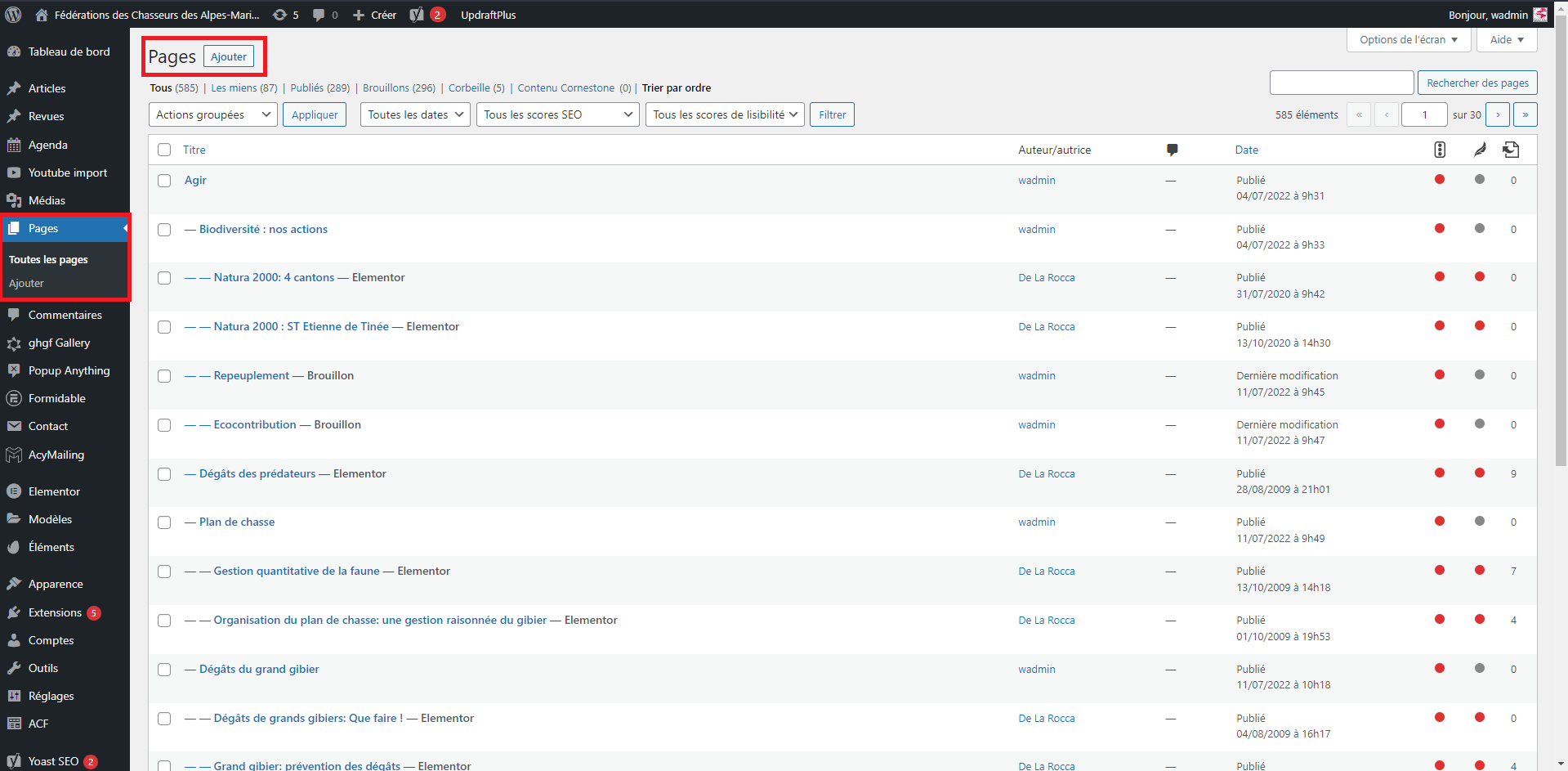Click the Appliquer button
The width and height of the screenshot is (1568, 771).
click(314, 114)
